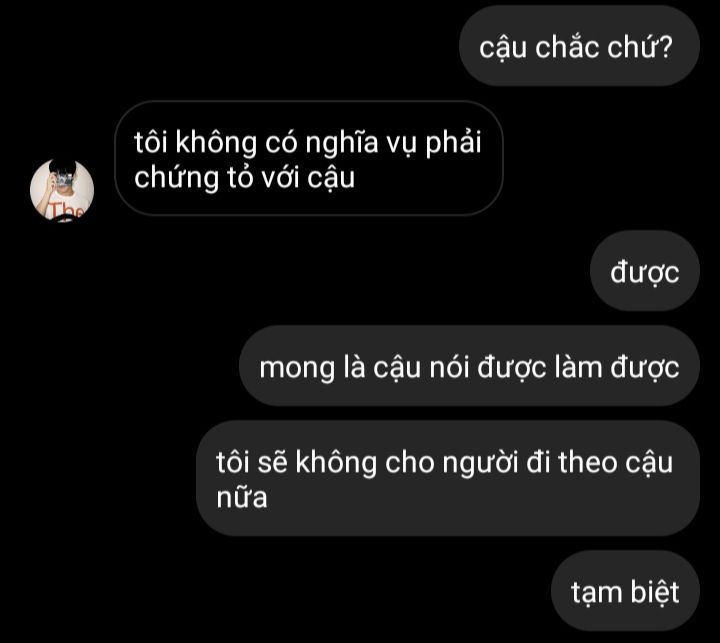
Task: Tap the red shirt lettering in avatar
Action: coord(67,210)
